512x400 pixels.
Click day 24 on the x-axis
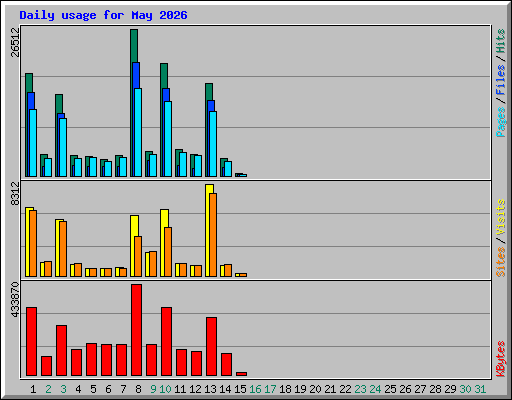point(375,389)
